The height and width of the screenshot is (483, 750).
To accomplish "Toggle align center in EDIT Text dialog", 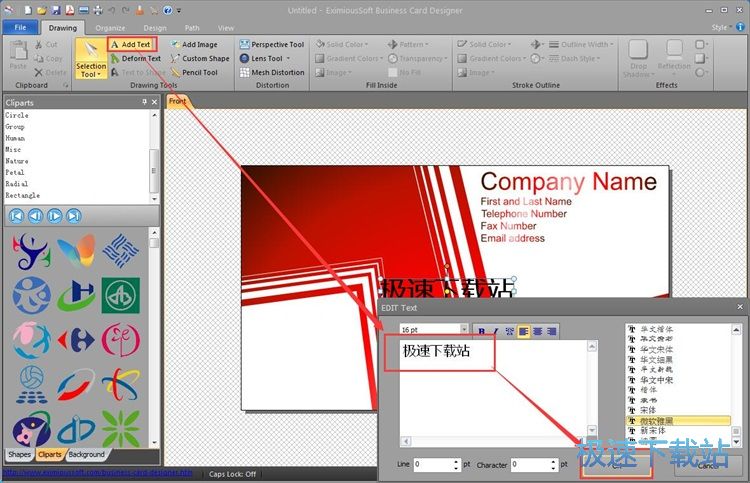I will [538, 331].
